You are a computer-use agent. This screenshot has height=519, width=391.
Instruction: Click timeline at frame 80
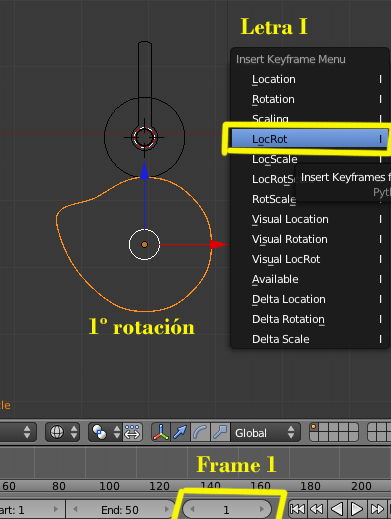(59, 486)
